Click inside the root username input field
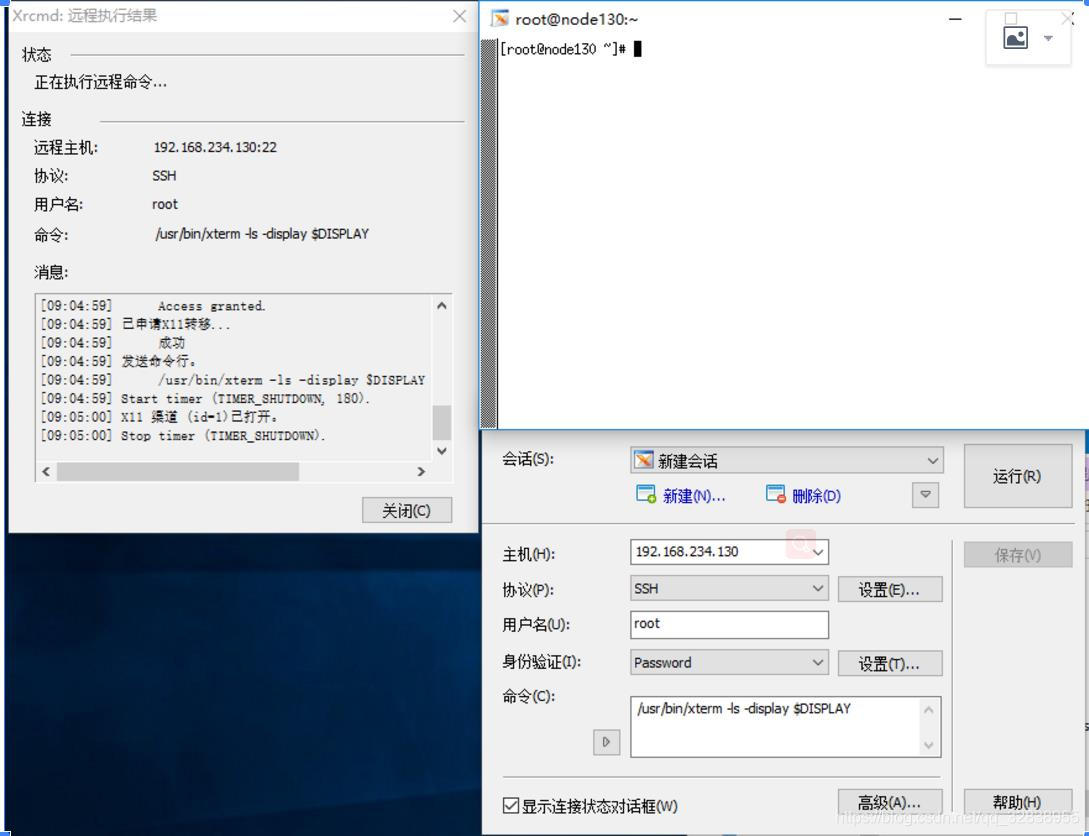The height and width of the screenshot is (836, 1089). pyautogui.click(x=728, y=624)
